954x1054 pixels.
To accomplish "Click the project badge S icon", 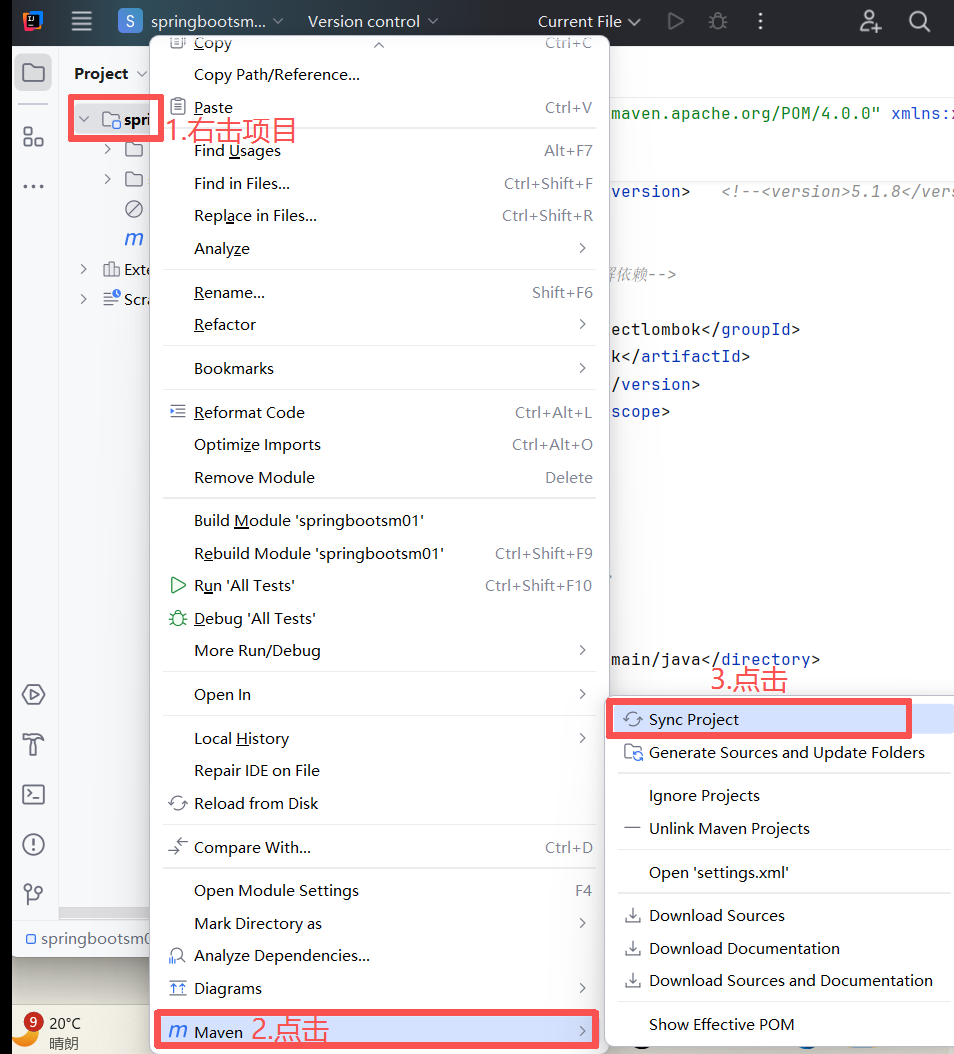I will coord(130,22).
